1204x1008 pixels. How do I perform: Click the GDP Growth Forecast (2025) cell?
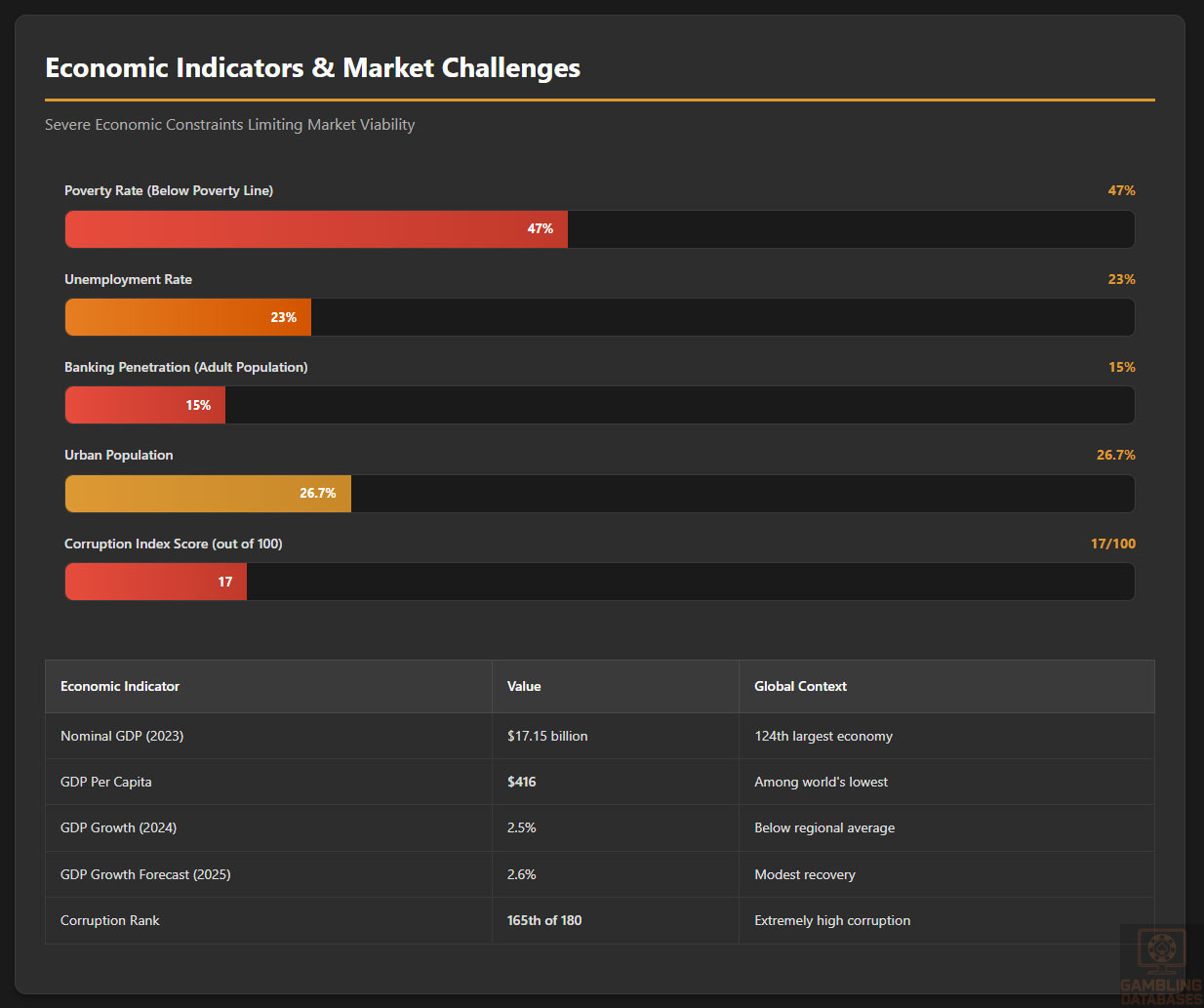click(x=145, y=875)
